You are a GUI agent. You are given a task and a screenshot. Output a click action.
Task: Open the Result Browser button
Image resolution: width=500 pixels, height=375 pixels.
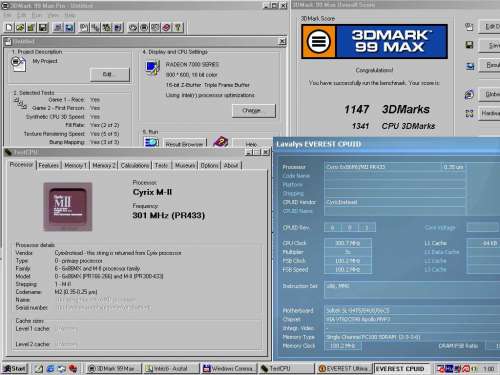tap(185, 144)
